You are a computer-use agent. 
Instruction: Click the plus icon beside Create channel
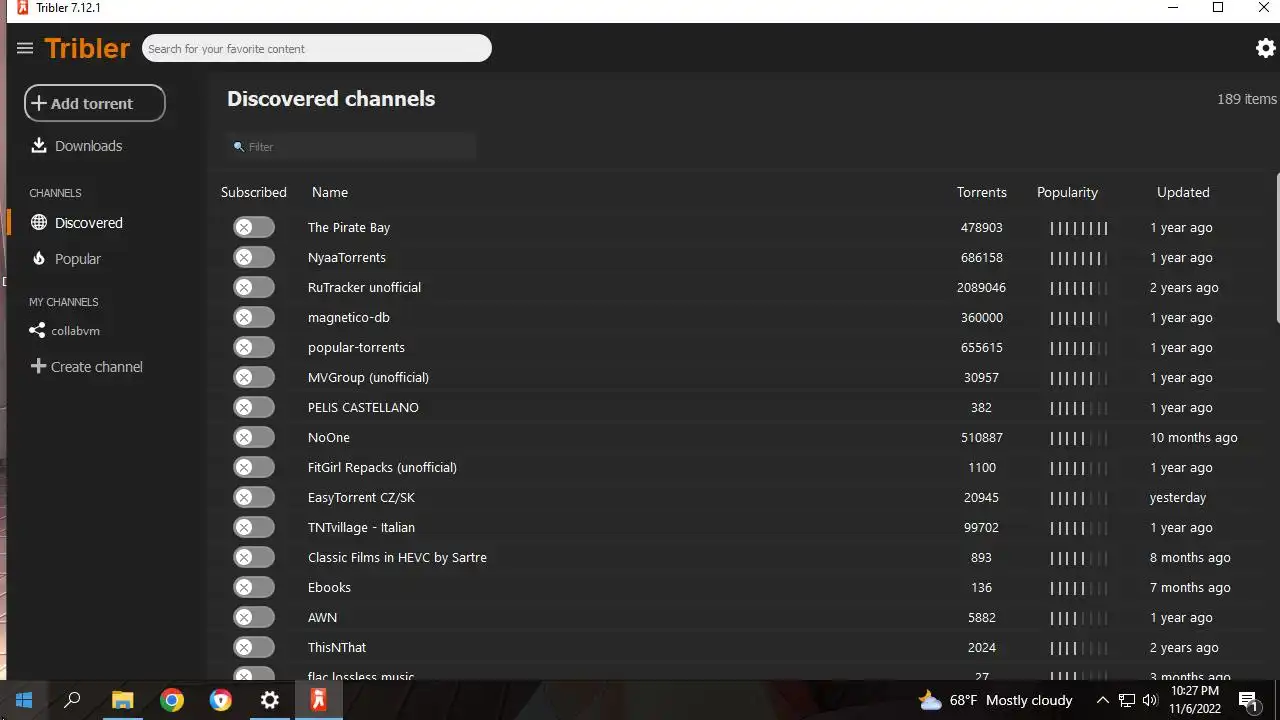pos(38,367)
